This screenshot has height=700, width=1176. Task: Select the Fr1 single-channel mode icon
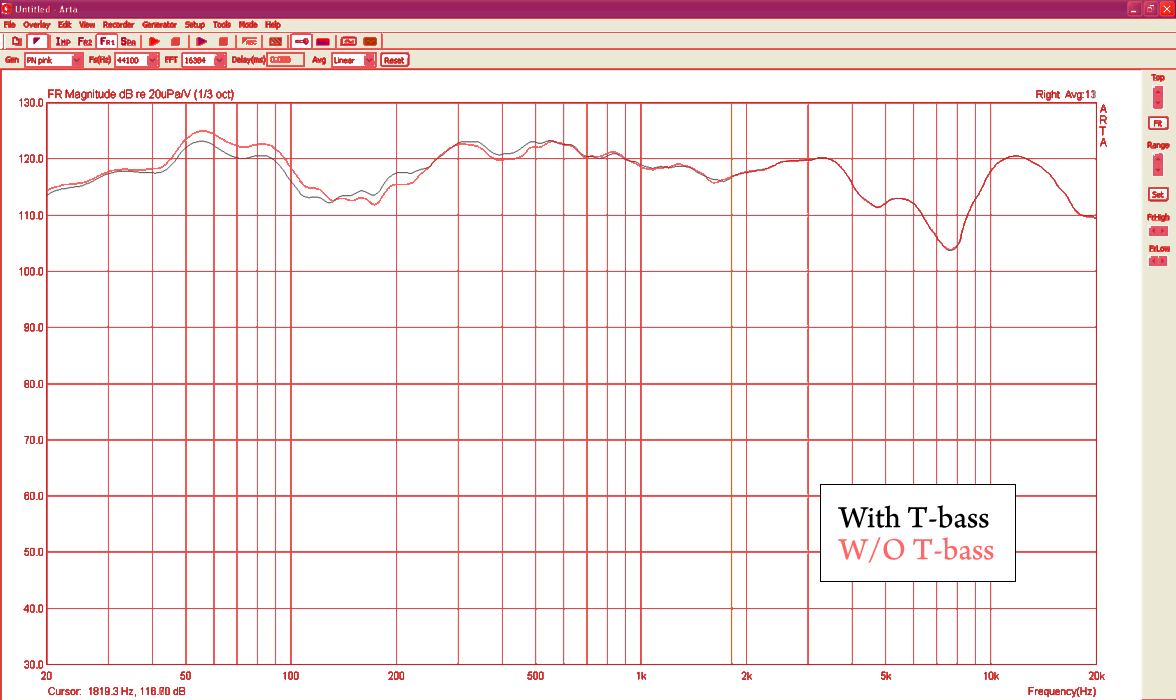tap(107, 41)
